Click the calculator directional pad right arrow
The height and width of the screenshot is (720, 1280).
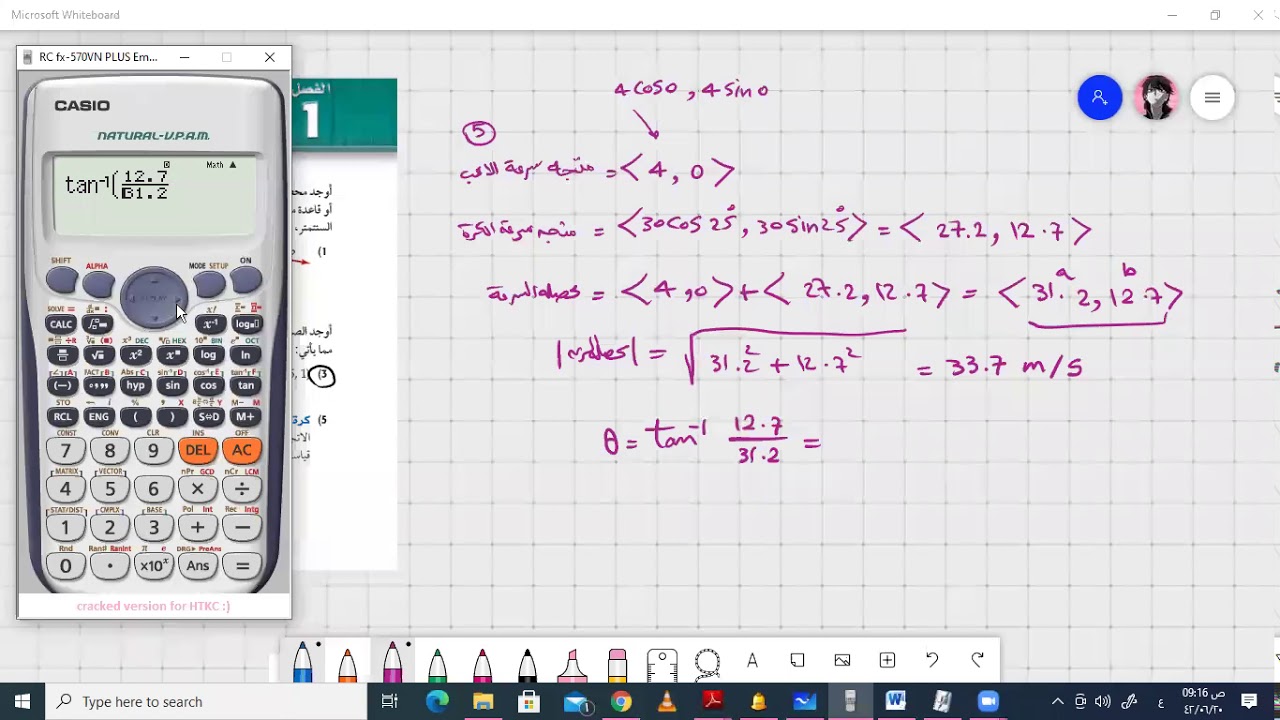coord(180,298)
